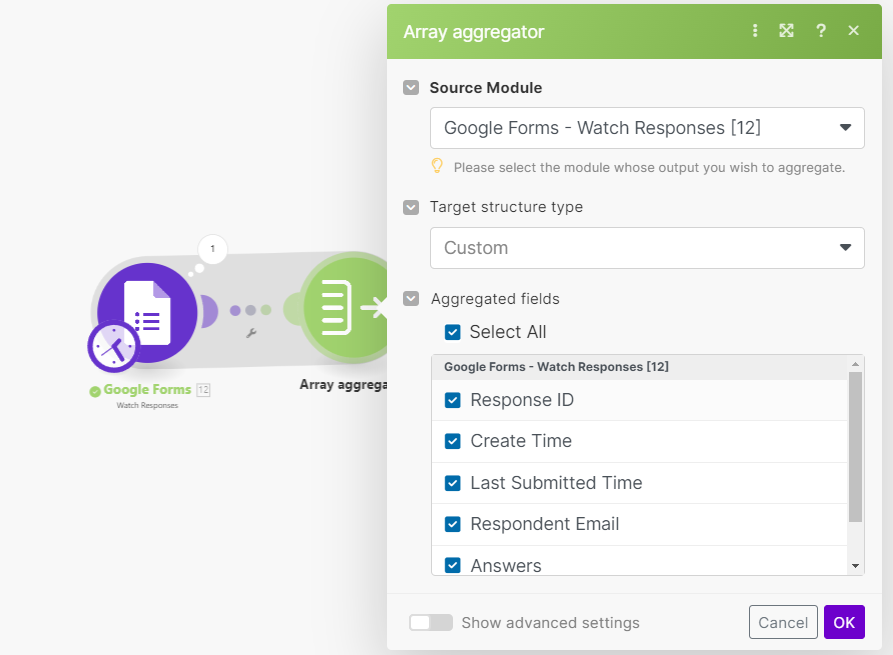The width and height of the screenshot is (893, 655).
Task: Click the 'Source Module' heading
Action: pyautogui.click(x=486, y=88)
